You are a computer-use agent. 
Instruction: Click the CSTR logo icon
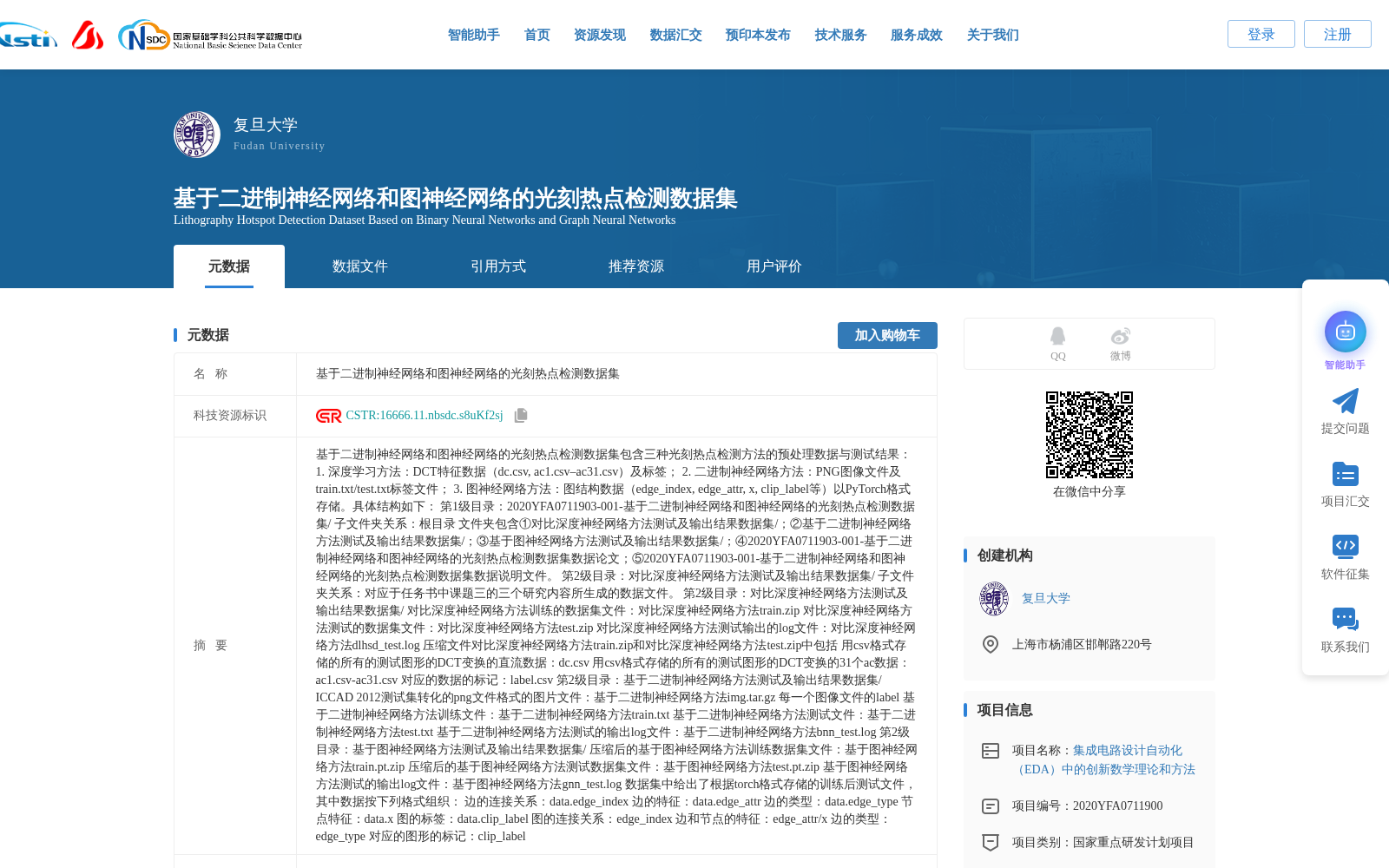click(328, 416)
